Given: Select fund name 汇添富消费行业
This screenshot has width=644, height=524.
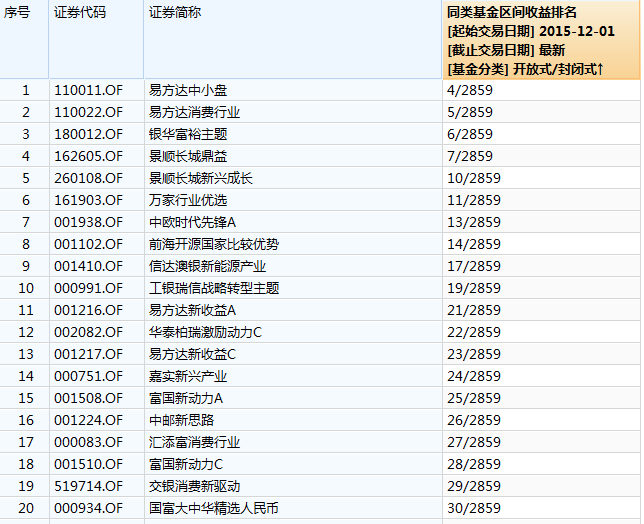Looking at the screenshot, I should pos(195,442).
